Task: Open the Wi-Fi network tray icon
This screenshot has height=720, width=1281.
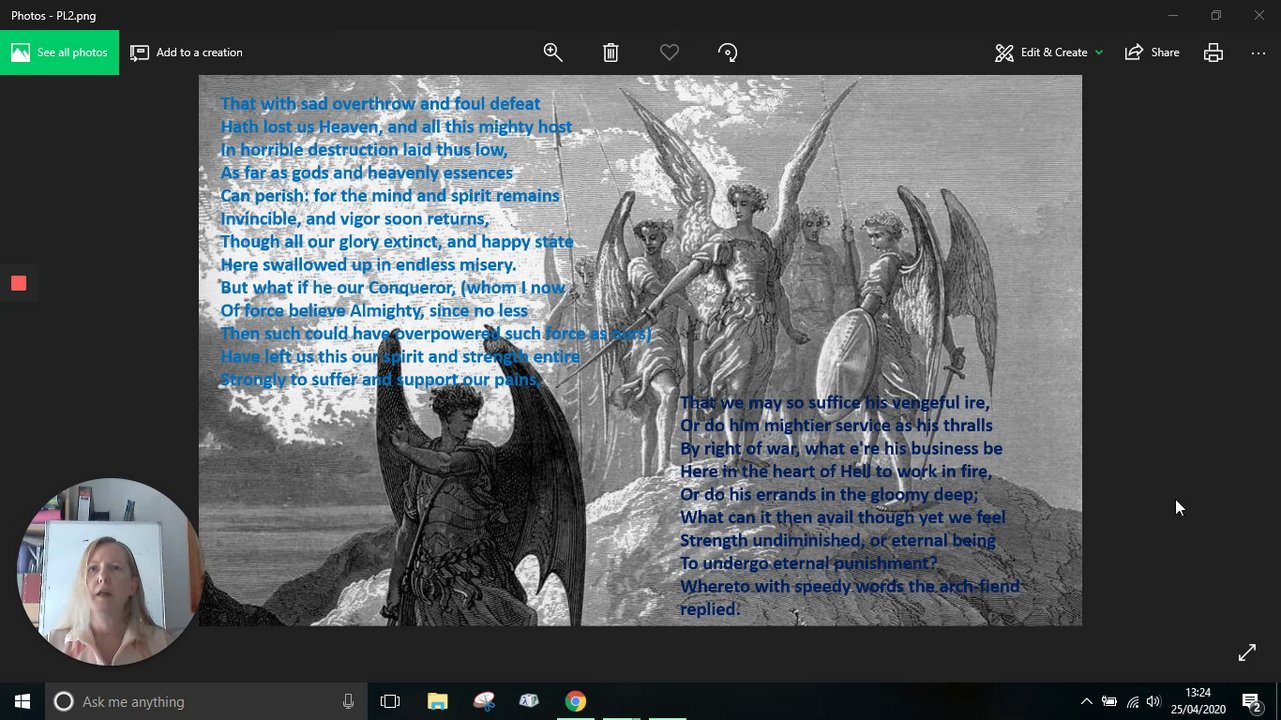Action: [x=1132, y=701]
